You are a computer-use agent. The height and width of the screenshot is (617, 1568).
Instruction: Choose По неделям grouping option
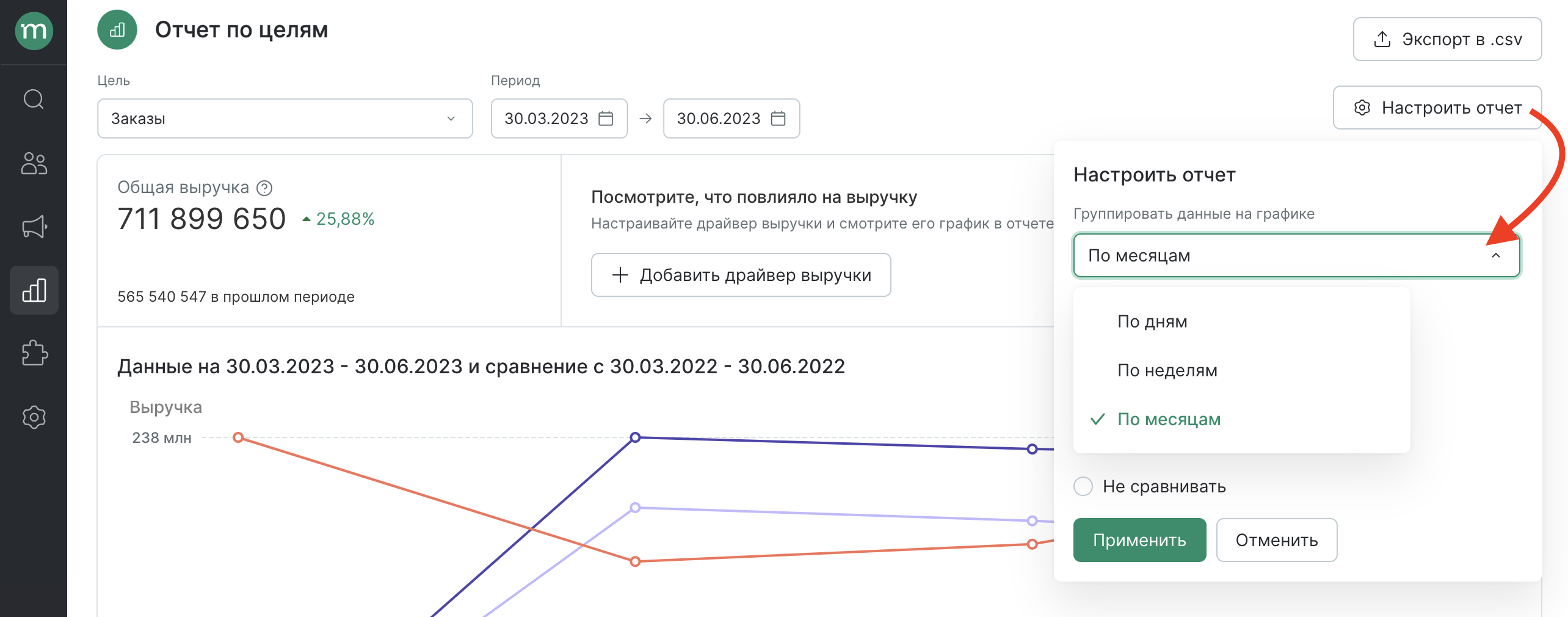pyautogui.click(x=1241, y=370)
